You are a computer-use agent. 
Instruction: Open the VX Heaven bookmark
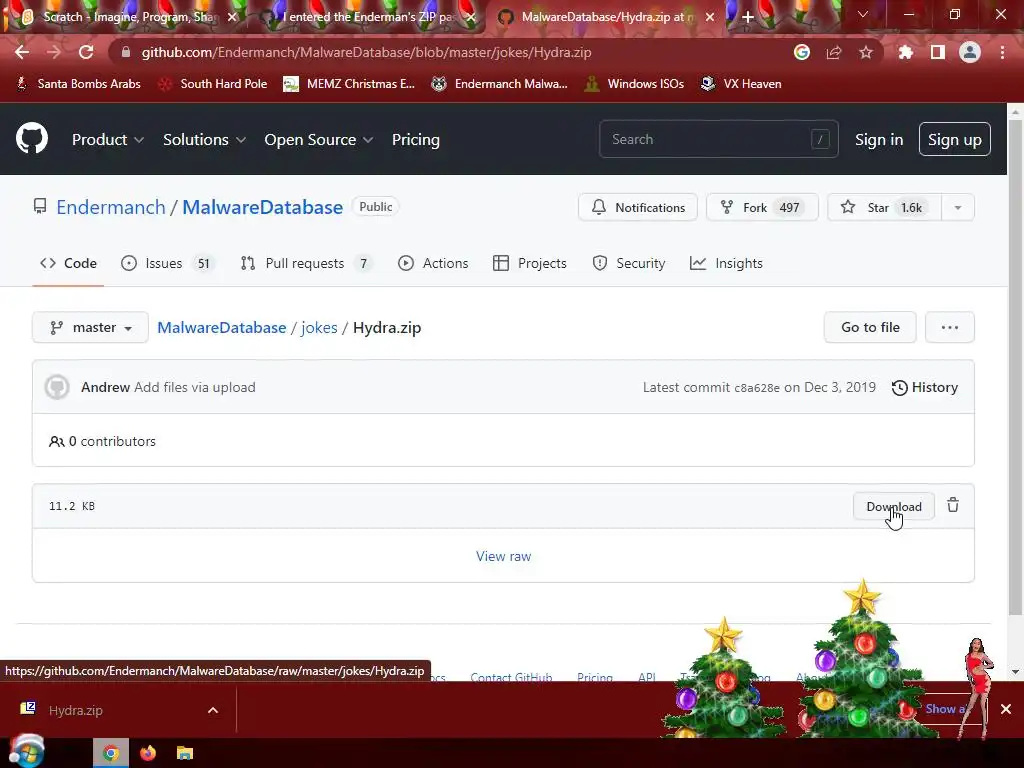[741, 84]
